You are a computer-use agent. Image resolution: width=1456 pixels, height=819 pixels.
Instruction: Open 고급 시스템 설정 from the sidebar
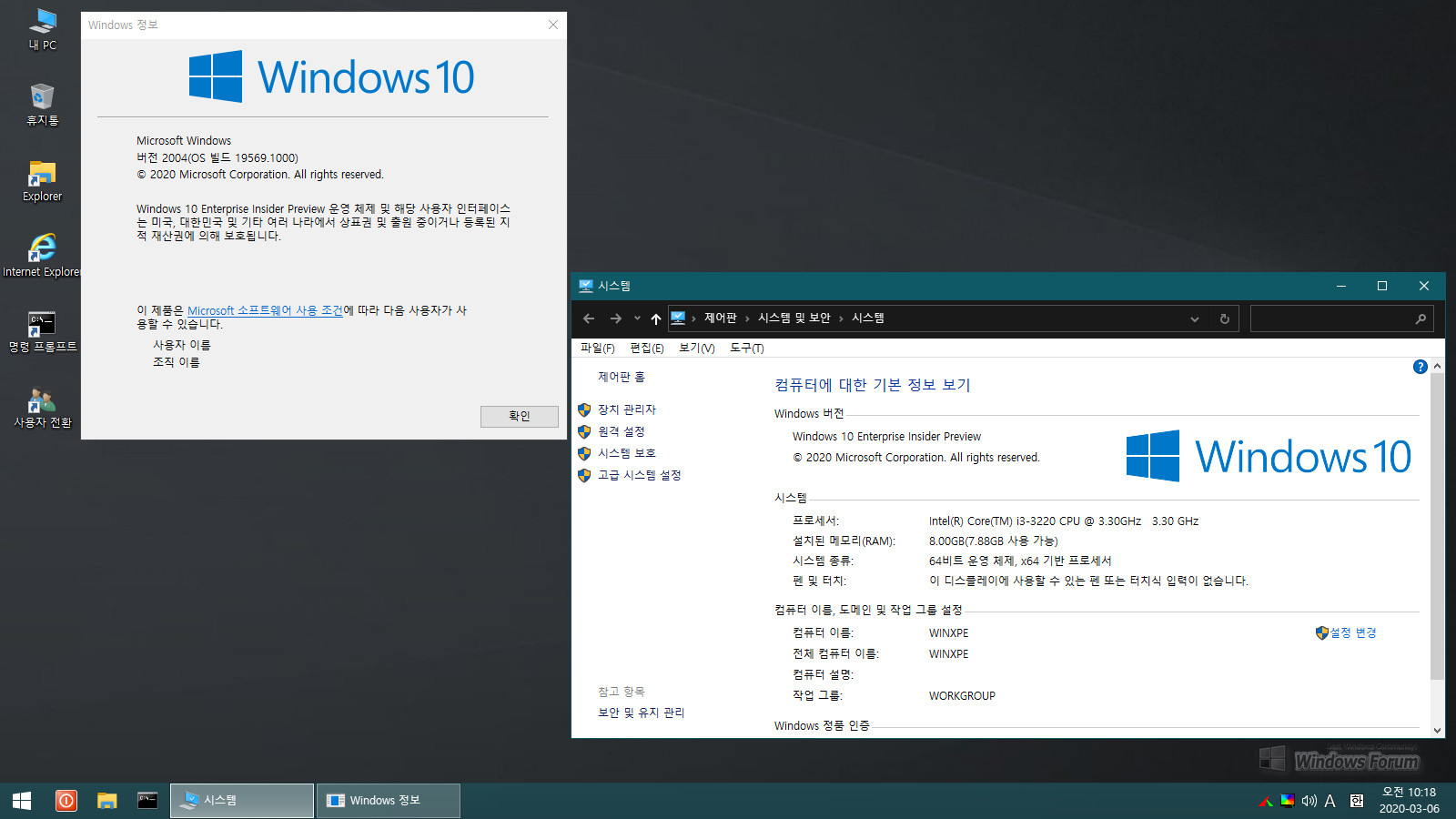(639, 475)
